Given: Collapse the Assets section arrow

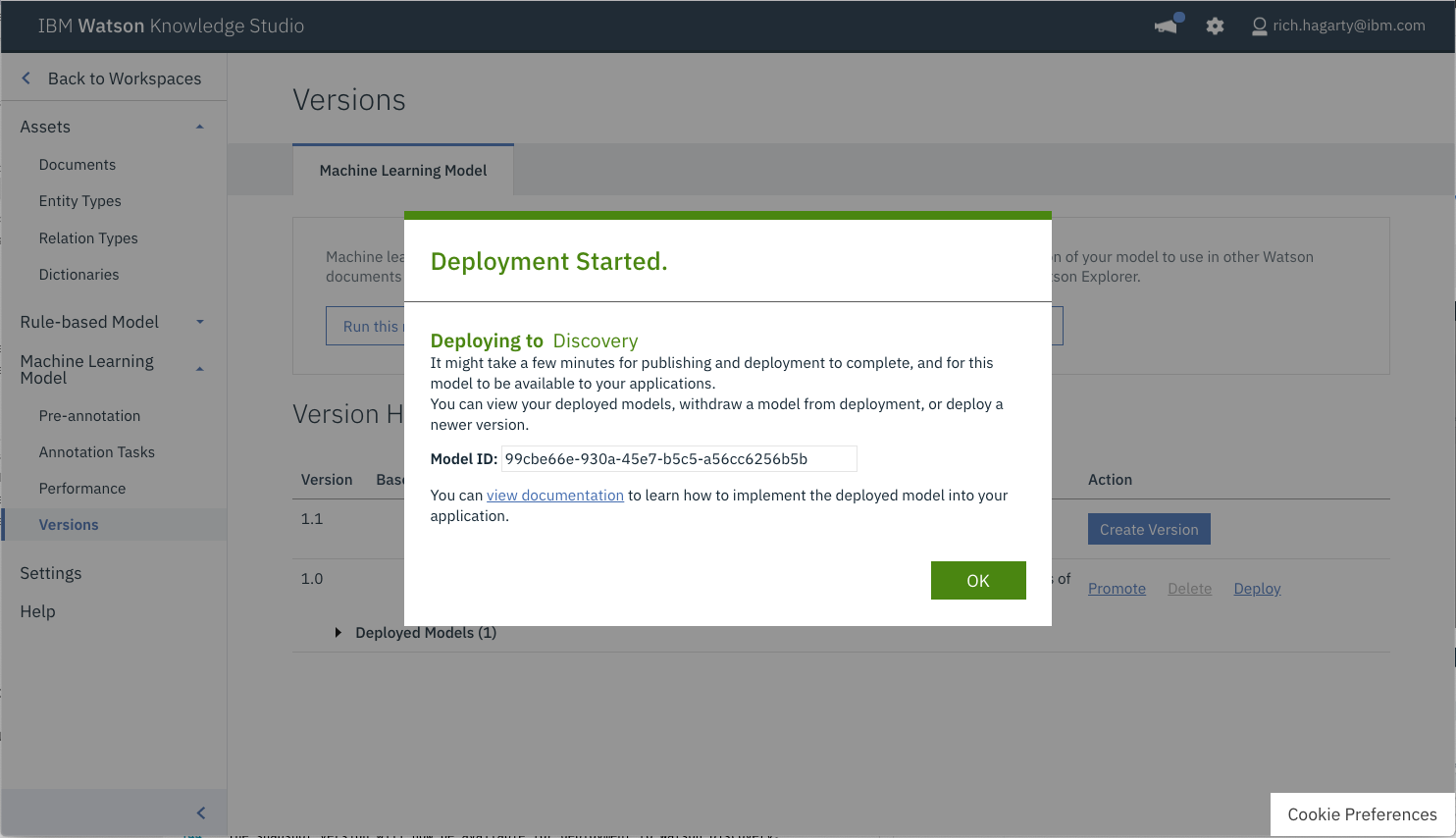Looking at the screenshot, I should pos(200,127).
